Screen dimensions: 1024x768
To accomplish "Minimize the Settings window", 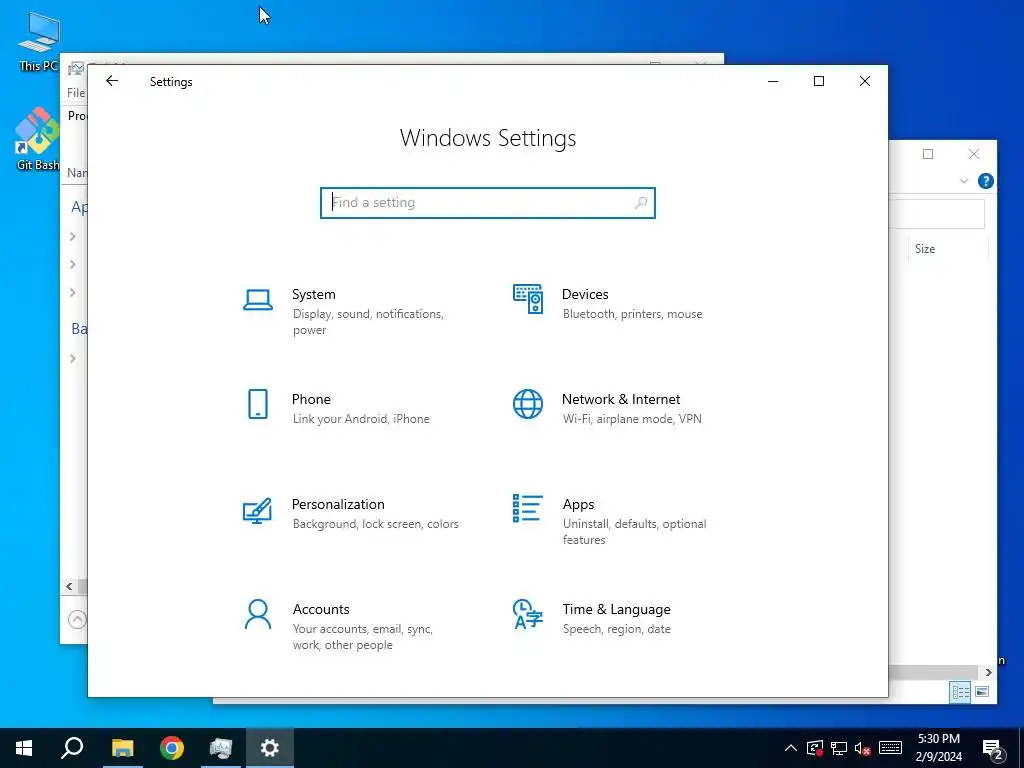I will 773,81.
